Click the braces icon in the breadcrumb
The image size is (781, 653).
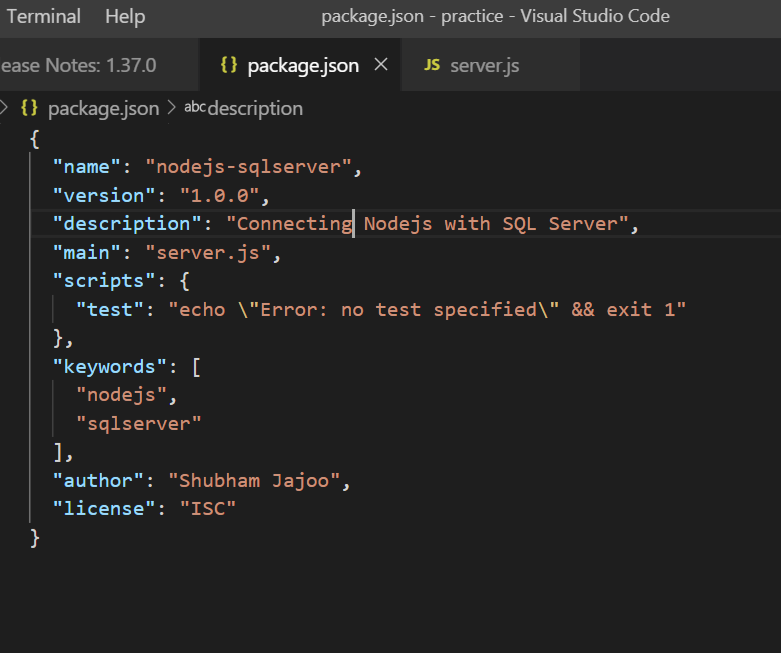29,108
